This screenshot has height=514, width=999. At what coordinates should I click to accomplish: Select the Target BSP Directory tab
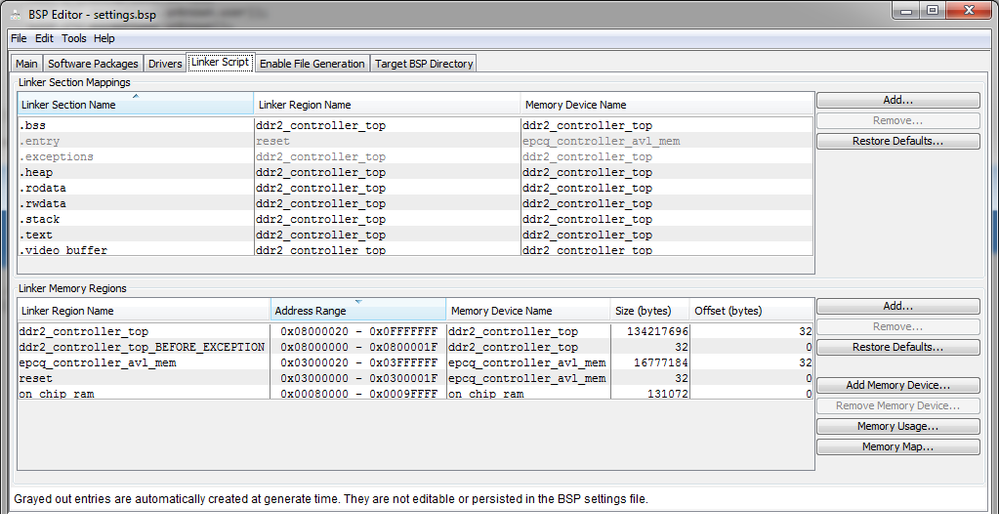click(423, 63)
